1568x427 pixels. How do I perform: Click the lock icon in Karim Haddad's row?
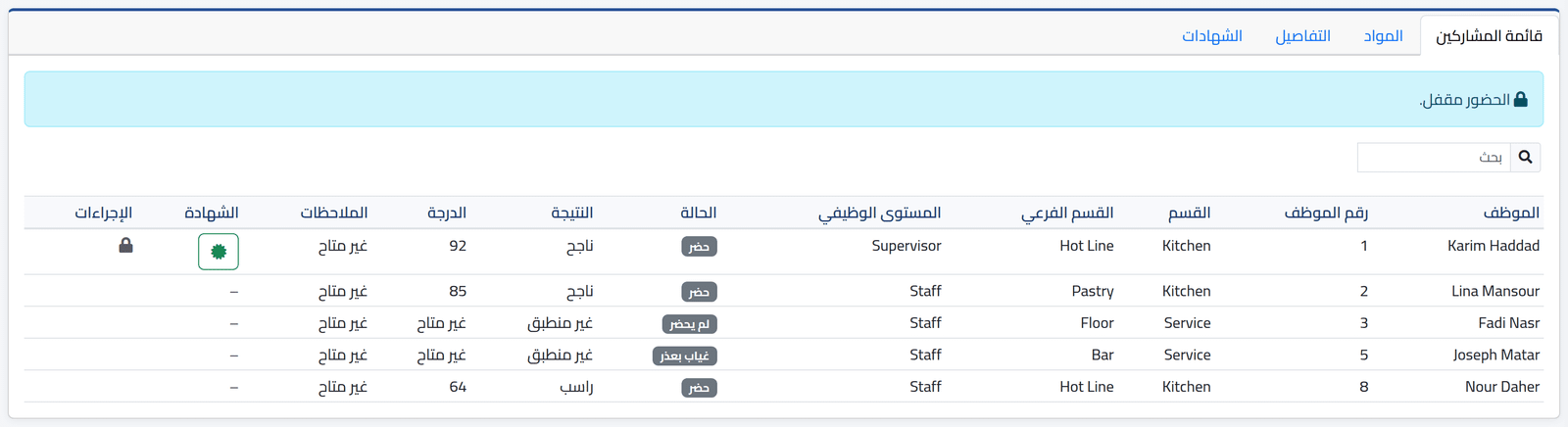[125, 245]
